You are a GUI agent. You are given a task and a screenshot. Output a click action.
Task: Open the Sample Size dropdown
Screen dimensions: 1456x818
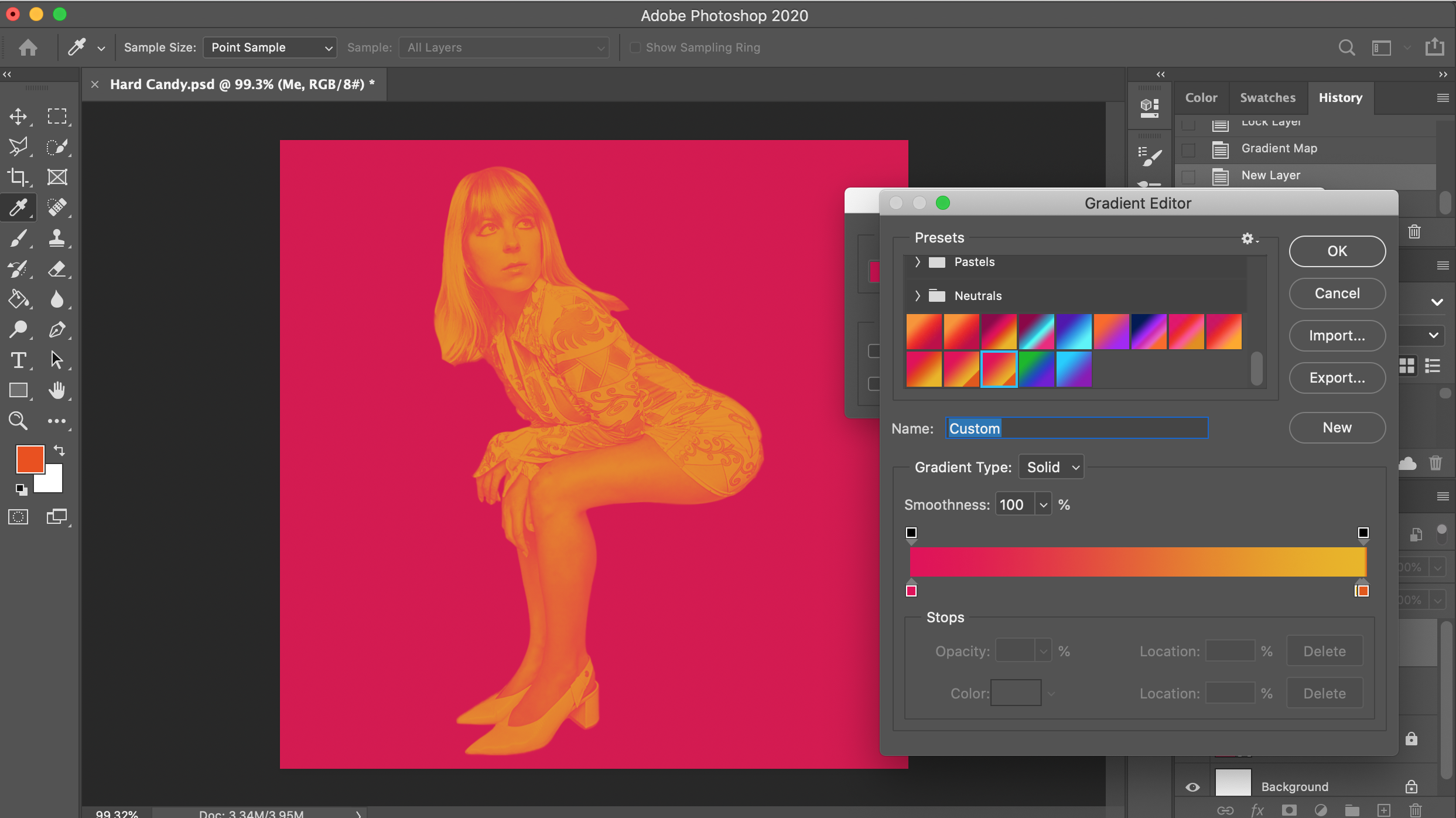point(270,47)
